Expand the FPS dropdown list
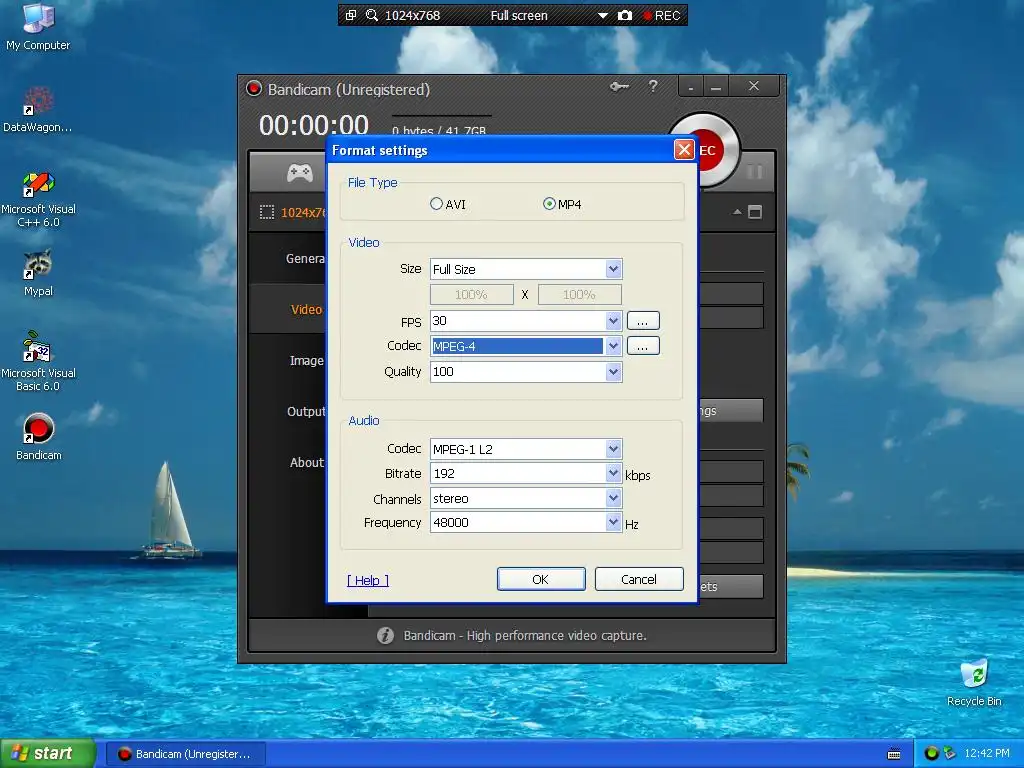Image resolution: width=1024 pixels, height=768 pixels. (613, 321)
